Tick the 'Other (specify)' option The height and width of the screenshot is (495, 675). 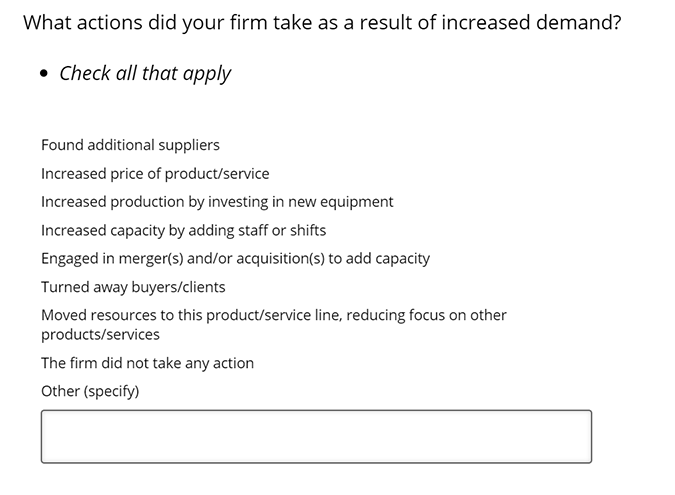tap(90, 391)
